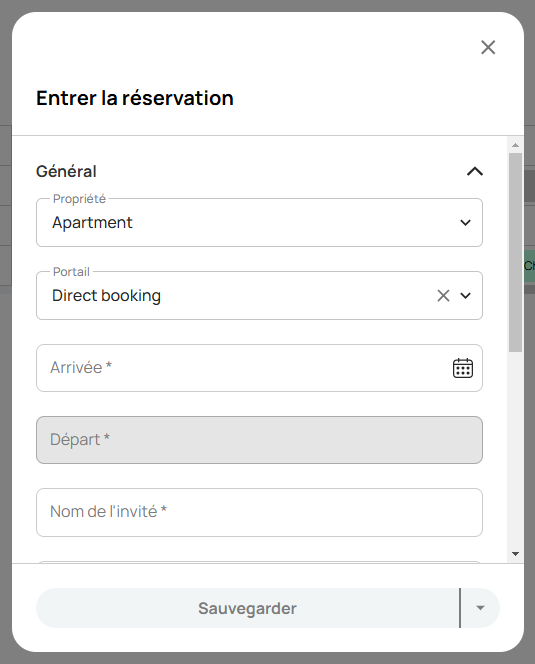Click the form scrollbar's up arrow
This screenshot has height=664, width=535.
516,145
